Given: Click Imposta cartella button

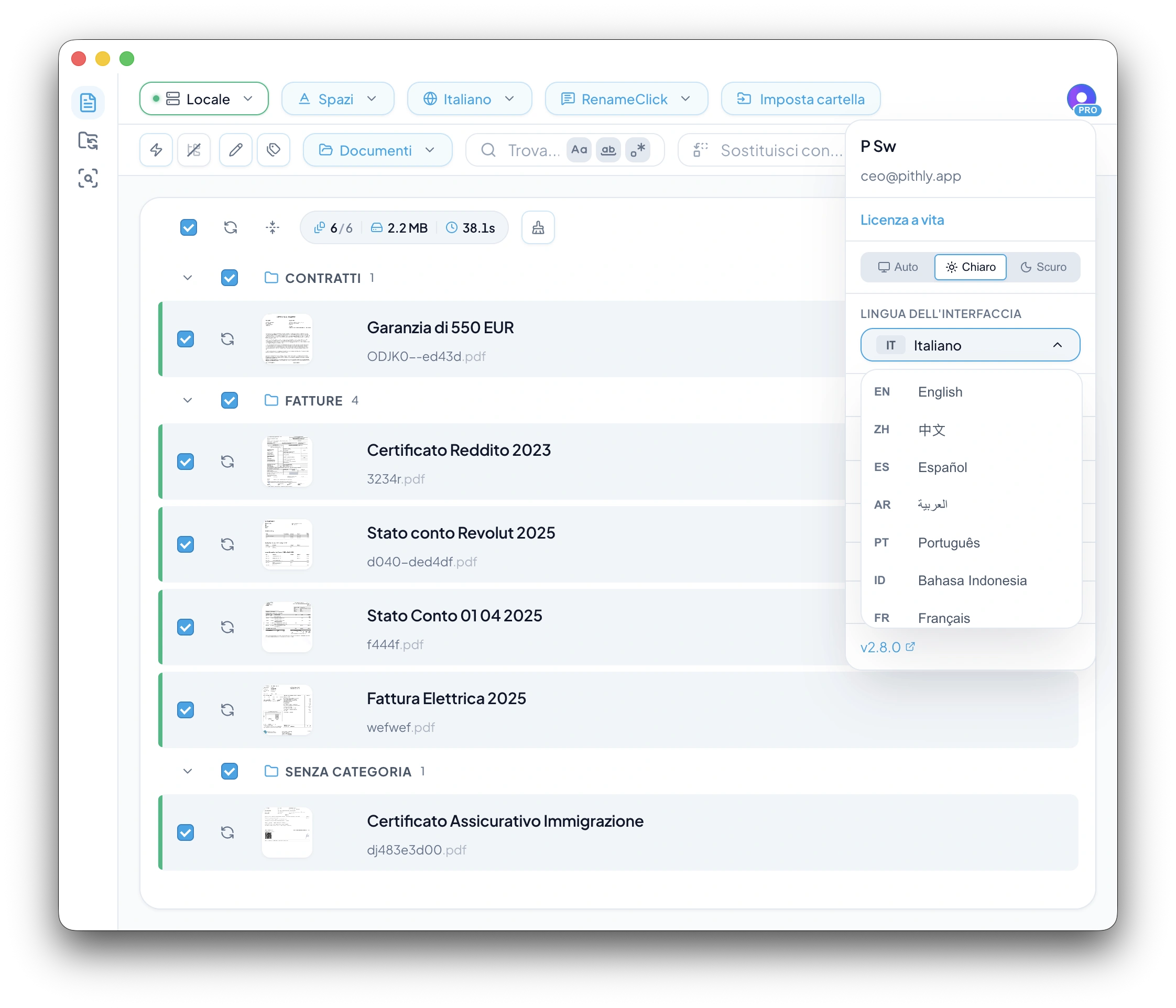Looking at the screenshot, I should (800, 98).
